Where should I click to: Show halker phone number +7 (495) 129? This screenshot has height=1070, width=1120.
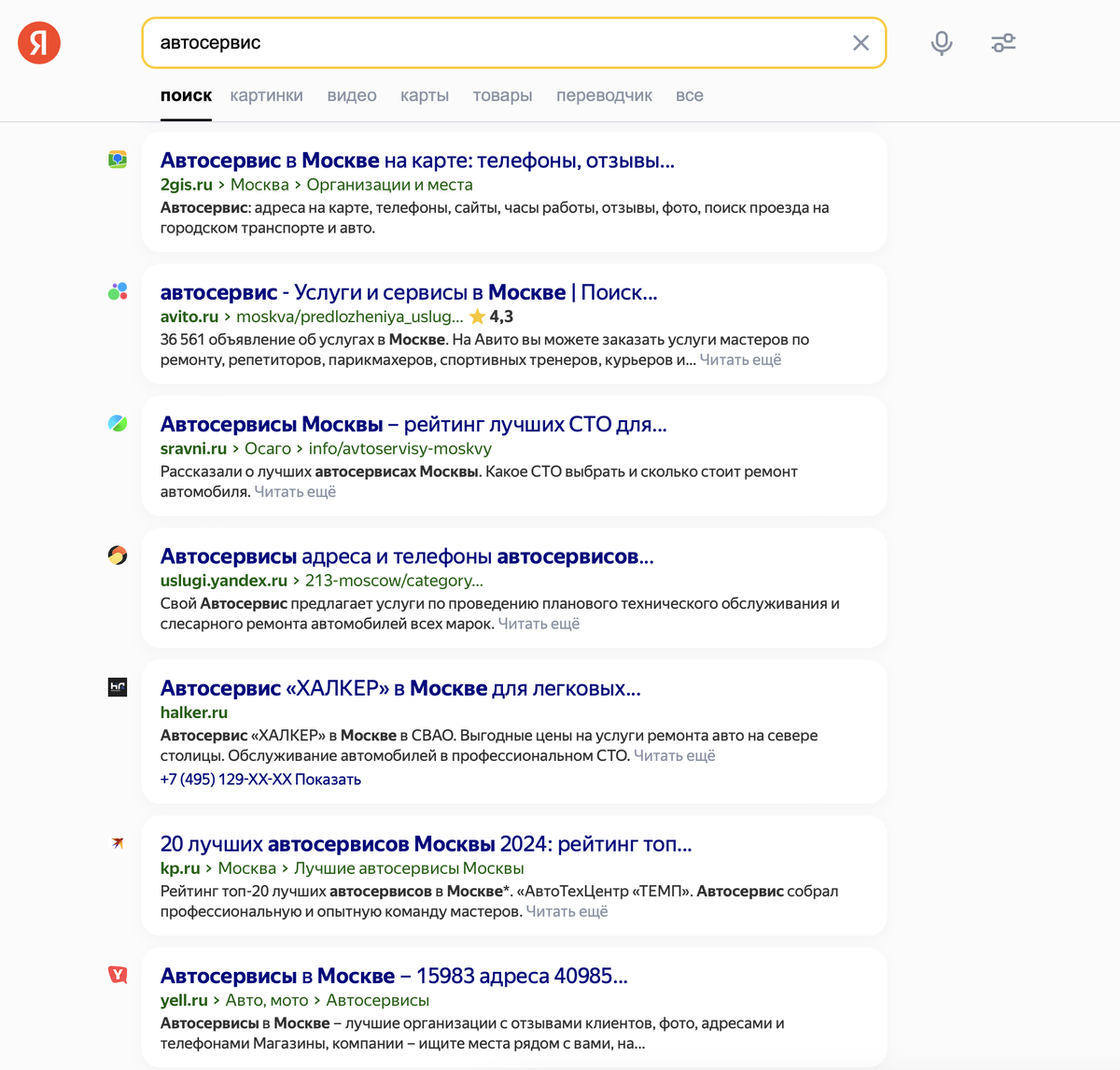click(x=260, y=779)
